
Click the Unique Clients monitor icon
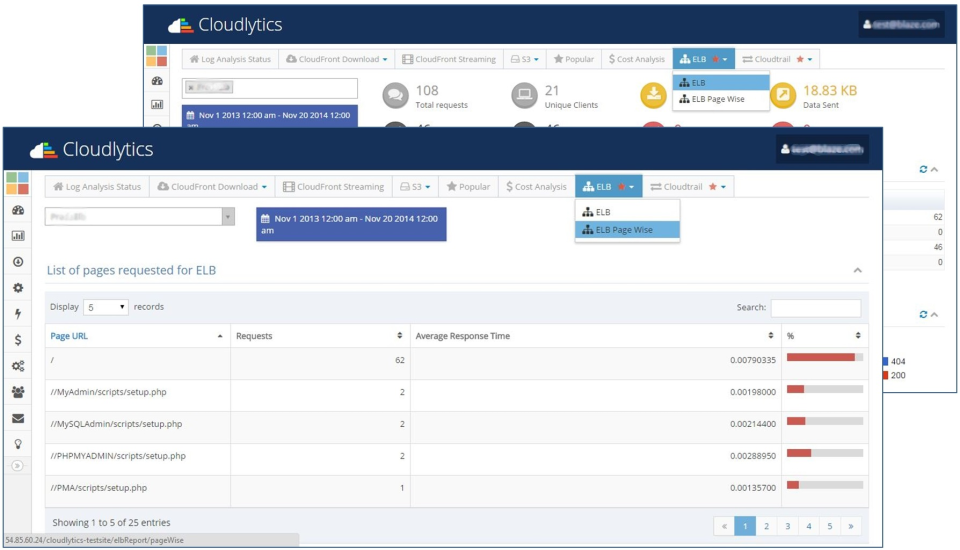(x=524, y=96)
